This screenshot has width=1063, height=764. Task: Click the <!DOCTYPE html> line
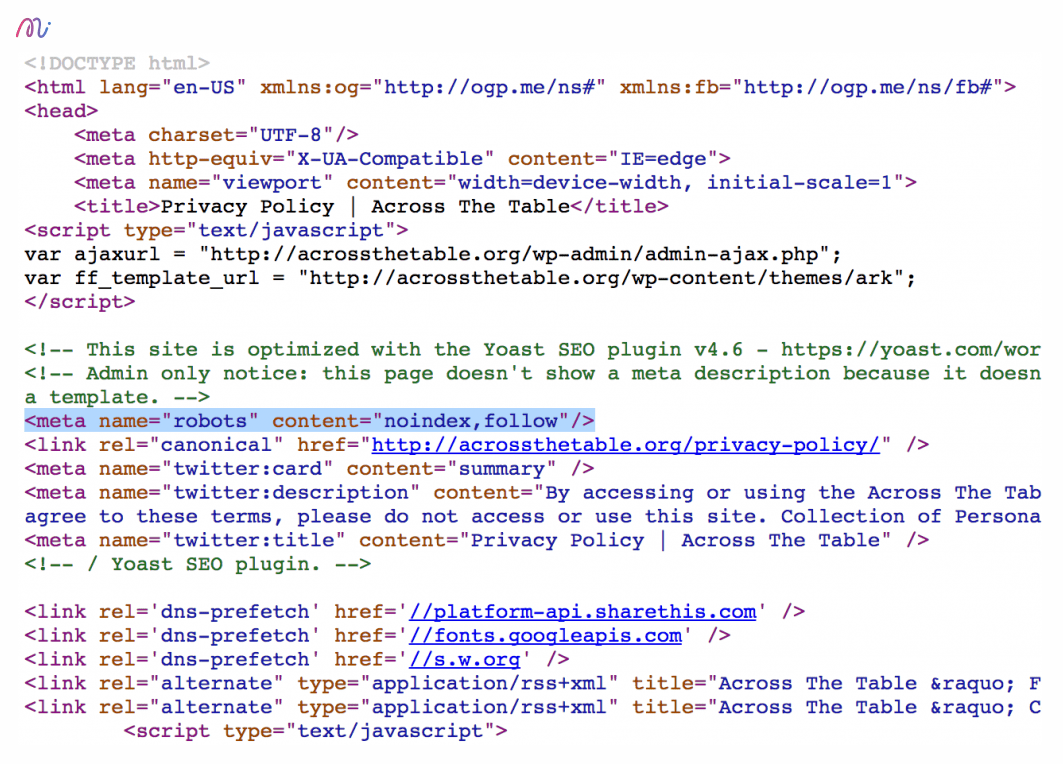(117, 63)
